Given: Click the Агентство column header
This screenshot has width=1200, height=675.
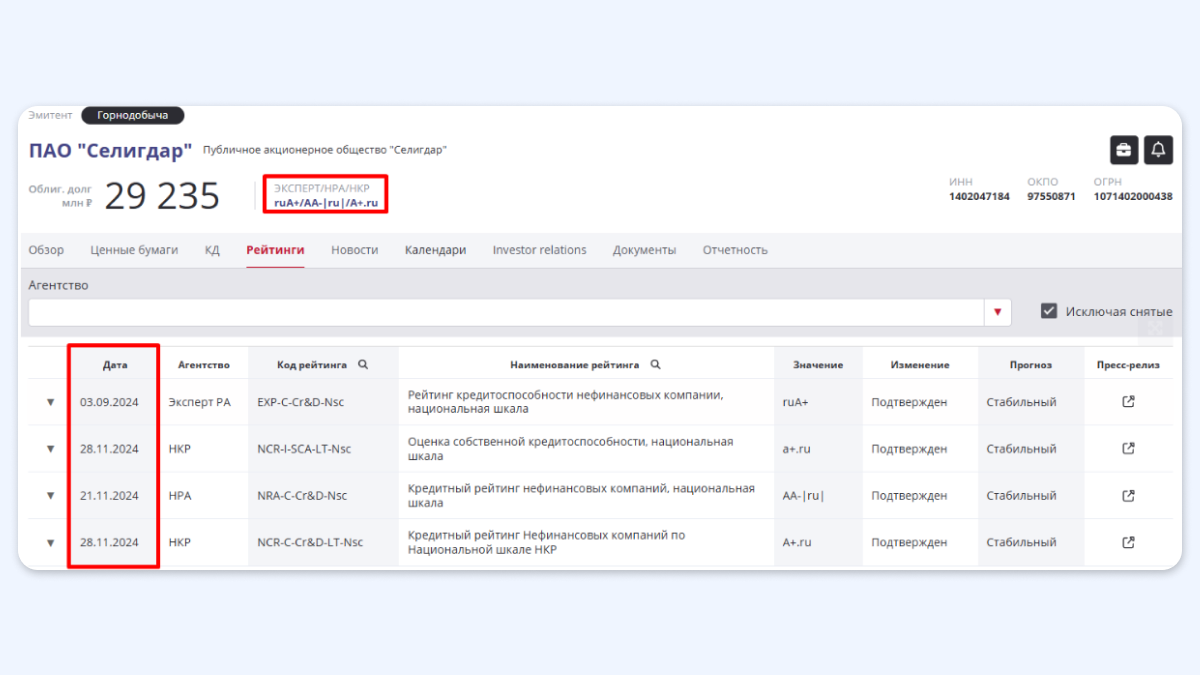Looking at the screenshot, I should point(204,365).
